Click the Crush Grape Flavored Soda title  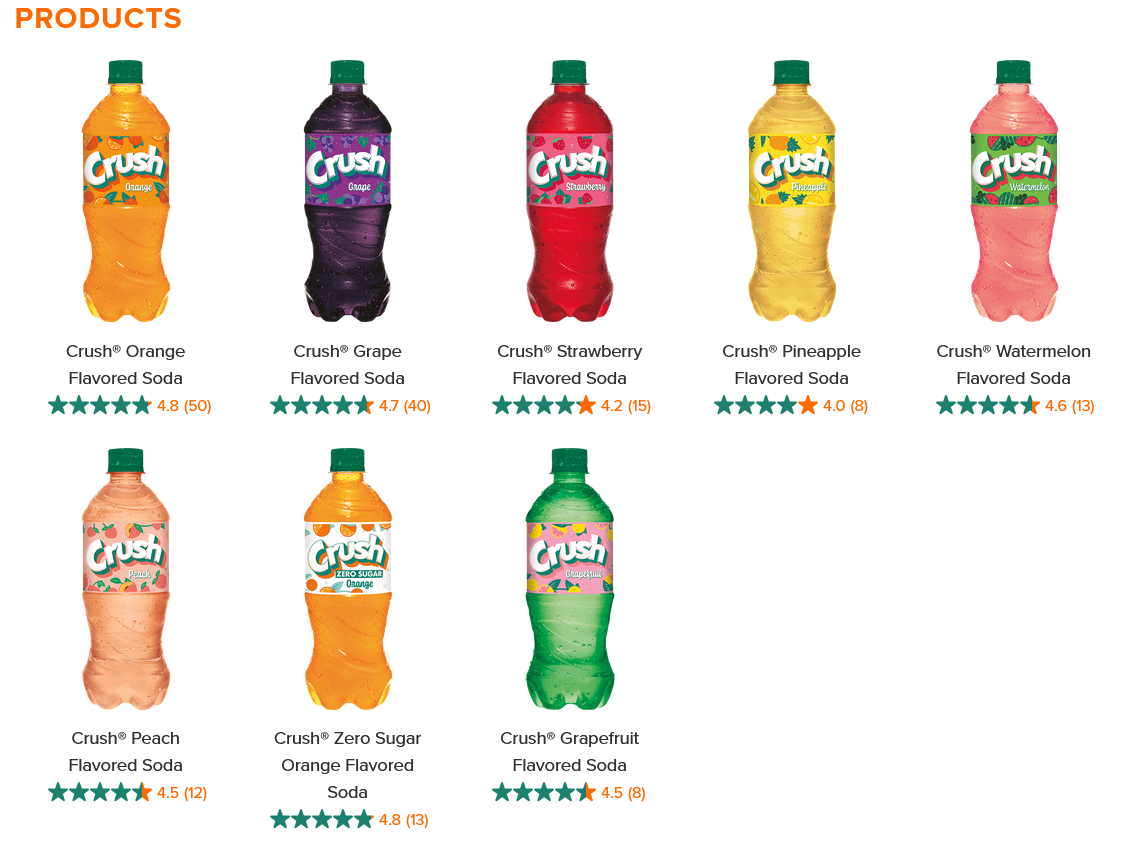coord(348,364)
